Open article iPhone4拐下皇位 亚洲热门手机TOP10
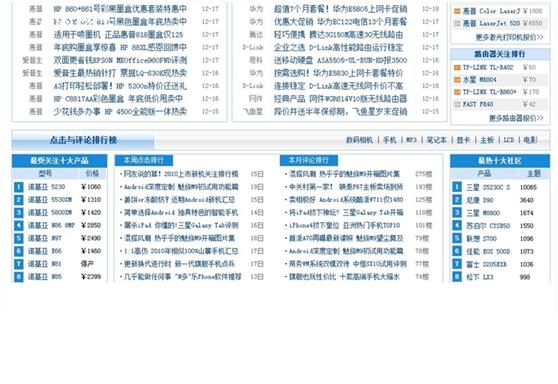 (x=344, y=225)
